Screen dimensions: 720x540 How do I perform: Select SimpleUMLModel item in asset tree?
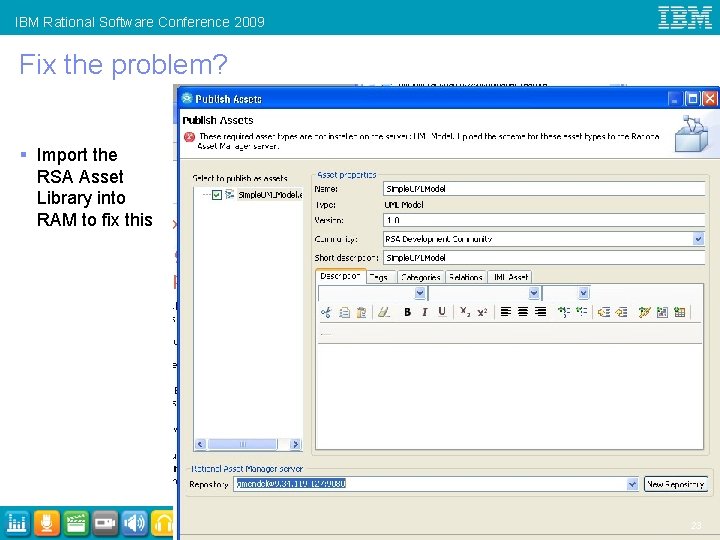(x=270, y=195)
